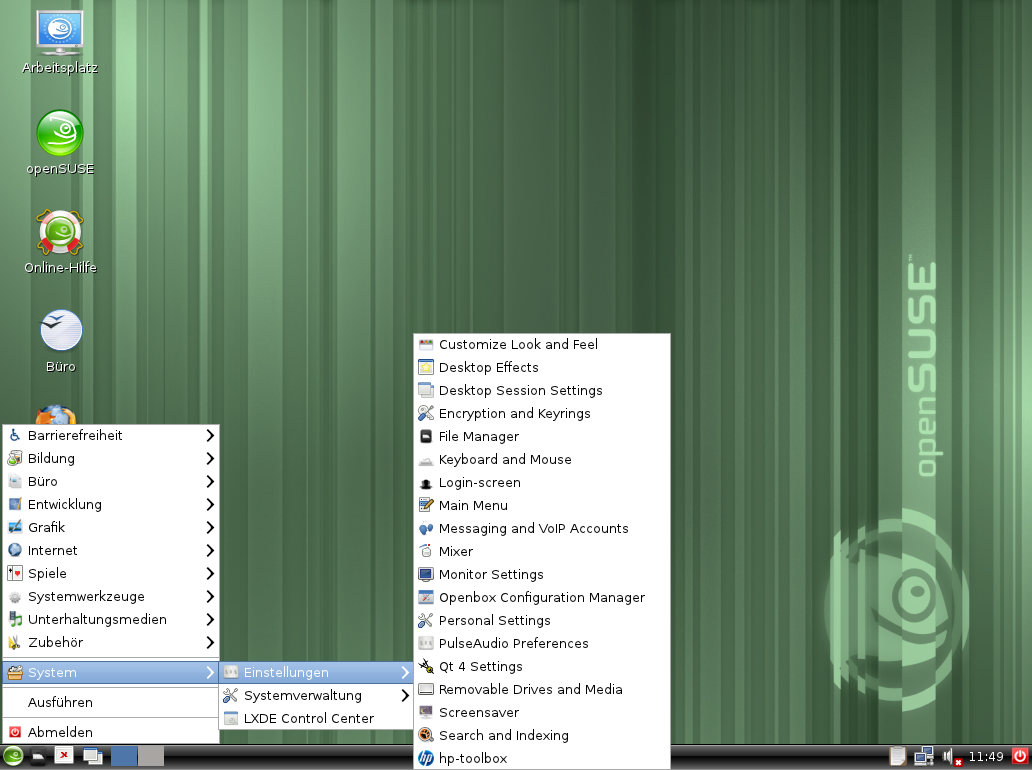Screen dimensions: 1032x770
Task: Switch to the second workspace in pager
Action: click(150, 756)
